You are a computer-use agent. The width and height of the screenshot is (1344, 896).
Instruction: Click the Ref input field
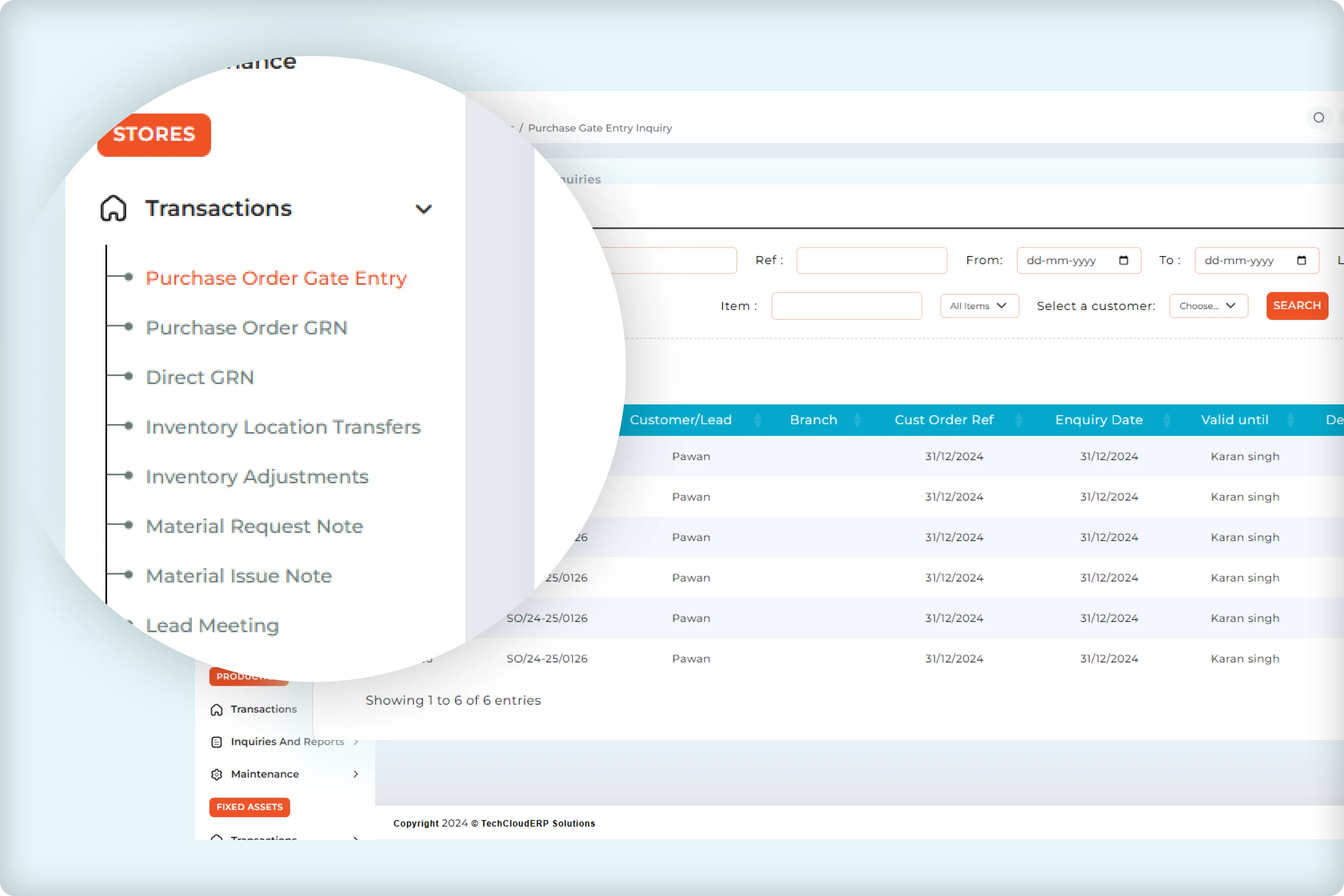pyautogui.click(x=871, y=261)
